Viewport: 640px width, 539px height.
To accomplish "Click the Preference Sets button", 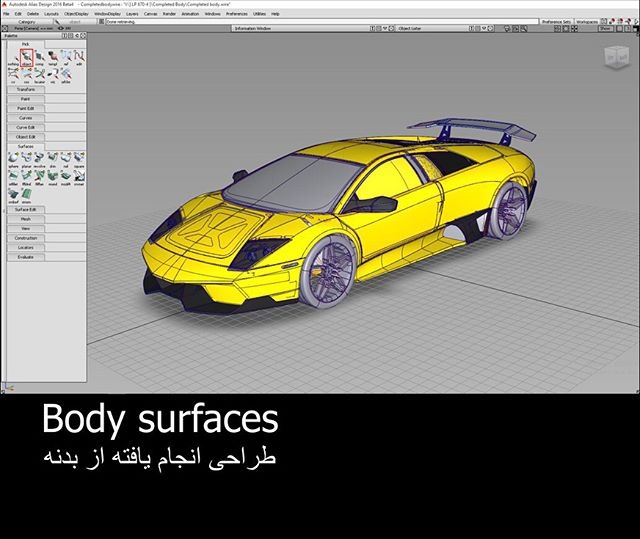I will point(557,21).
